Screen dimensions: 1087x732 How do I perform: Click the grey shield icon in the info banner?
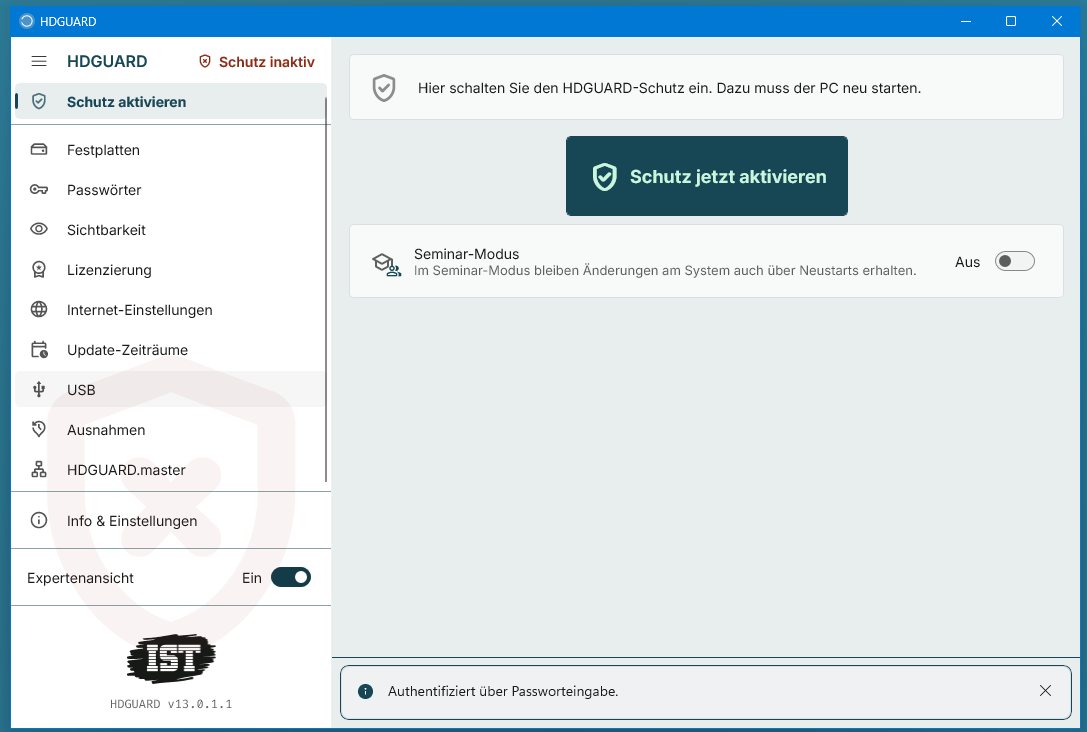coord(384,88)
